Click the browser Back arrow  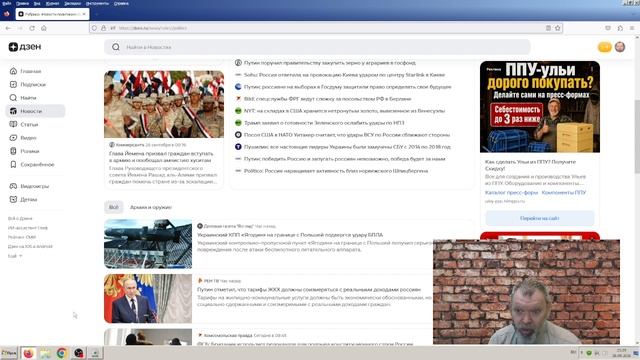(8, 28)
